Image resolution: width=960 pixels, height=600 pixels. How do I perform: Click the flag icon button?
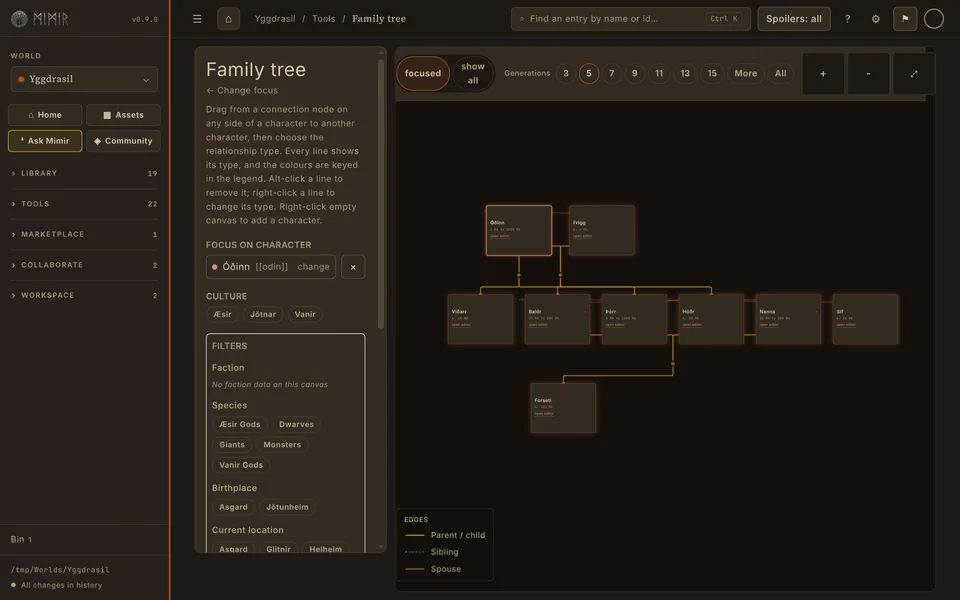pos(905,19)
